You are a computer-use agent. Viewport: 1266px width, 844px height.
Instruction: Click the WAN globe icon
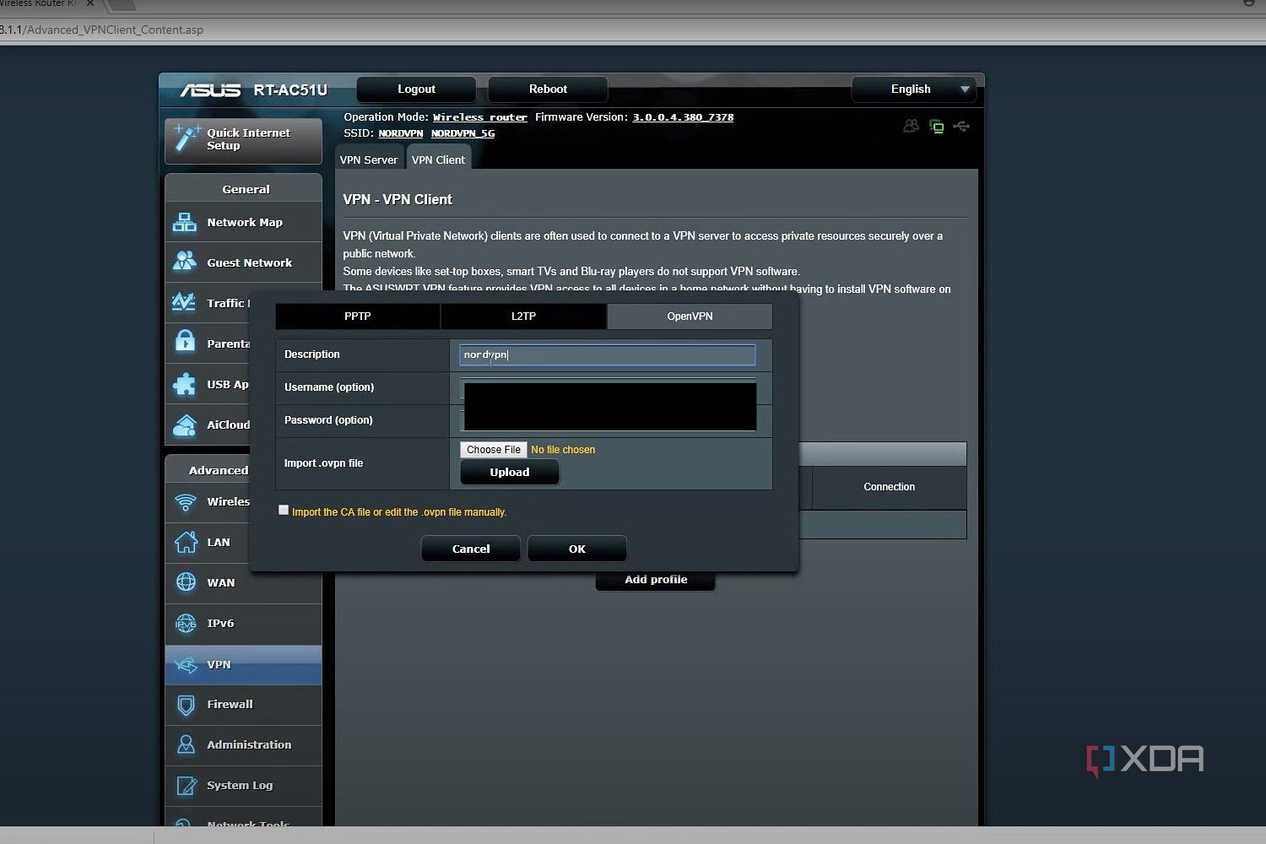185,582
